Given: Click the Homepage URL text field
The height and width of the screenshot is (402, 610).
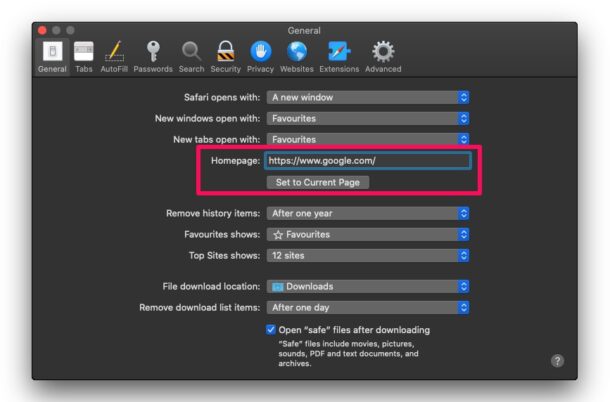Looking at the screenshot, I should (368, 161).
